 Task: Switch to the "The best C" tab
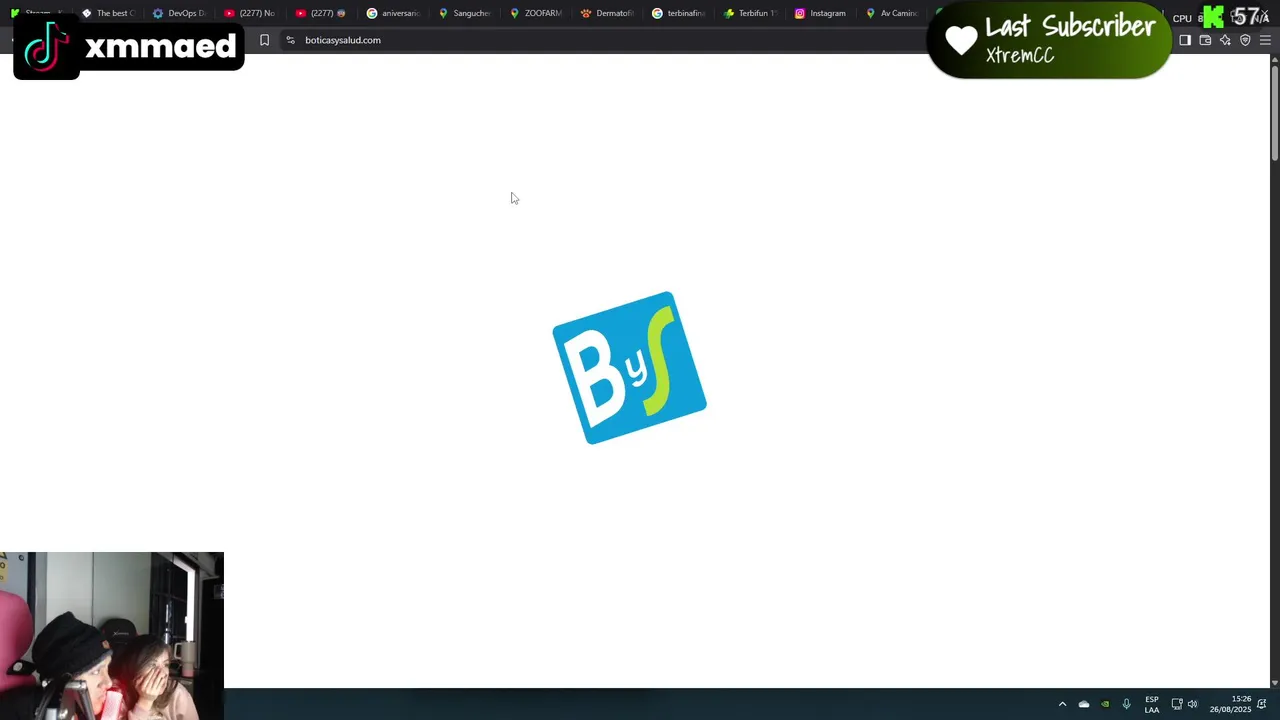coord(108,13)
